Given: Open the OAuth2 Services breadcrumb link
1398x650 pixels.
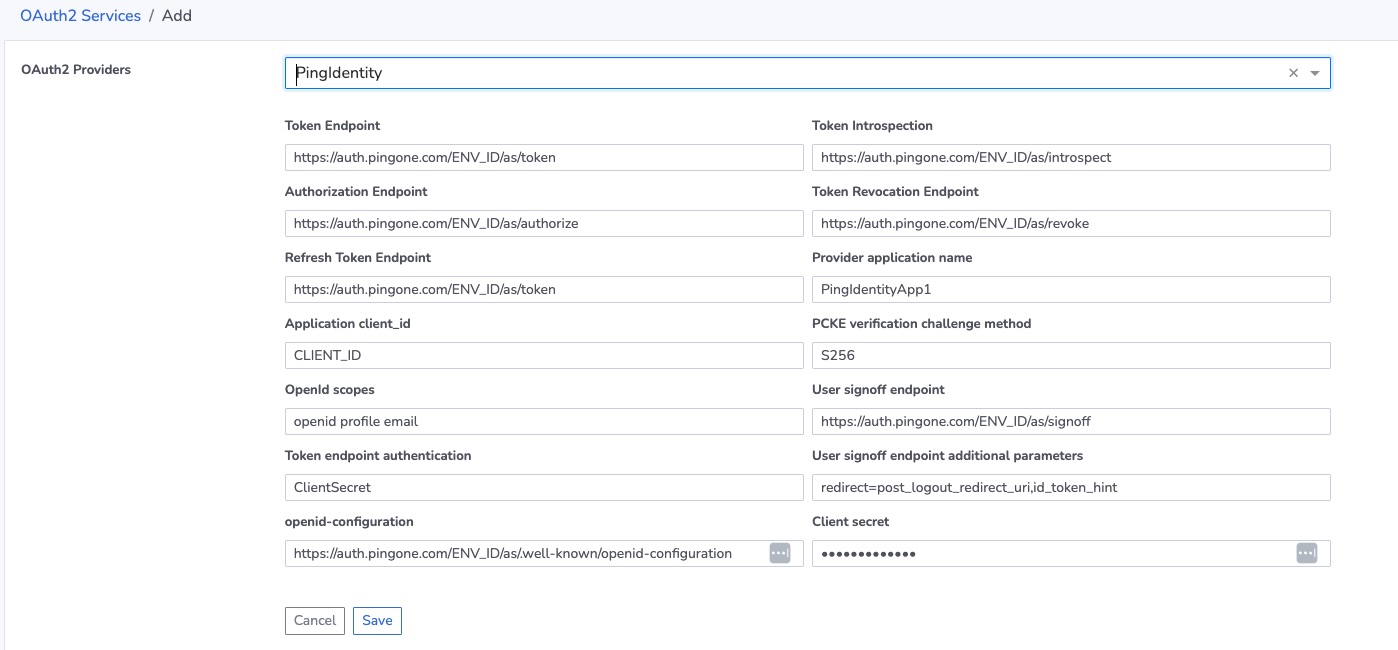Looking at the screenshot, I should tap(79, 16).
